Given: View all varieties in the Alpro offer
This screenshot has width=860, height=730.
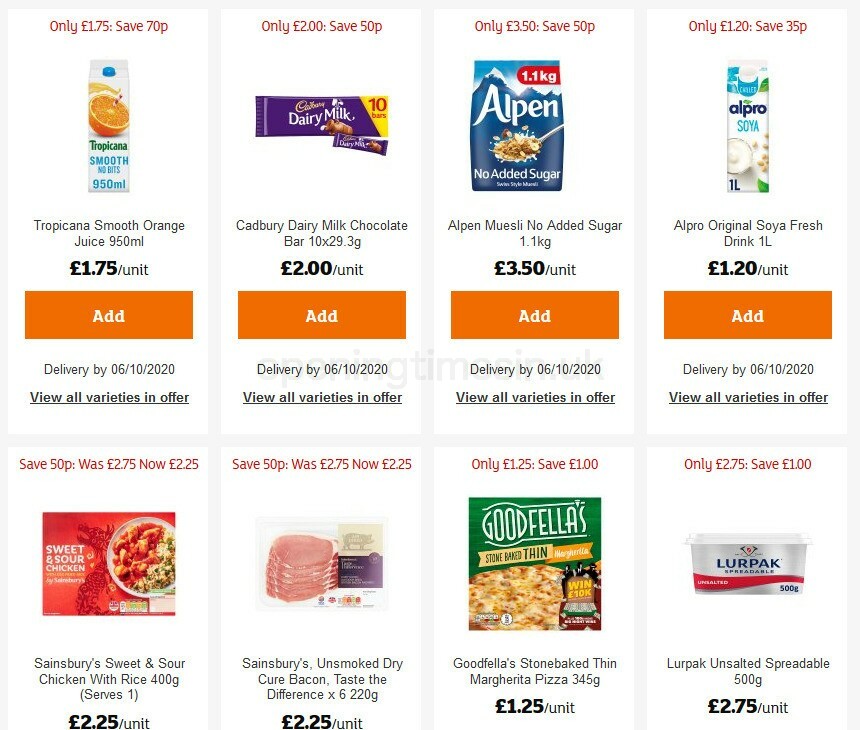Looking at the screenshot, I should click(747, 397).
